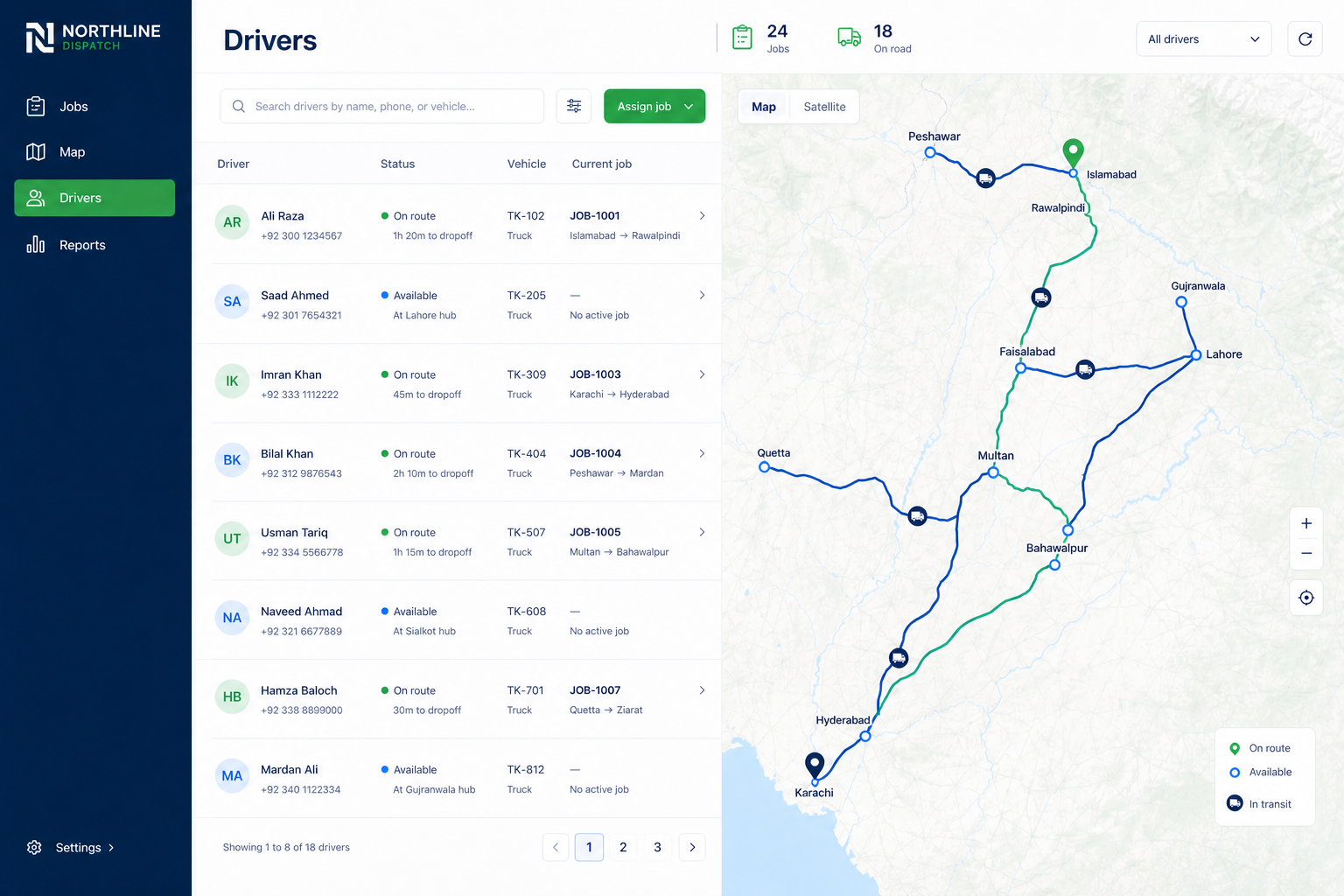Select the truck marker near Peshawar
Screen dimensions: 1344x896
(x=985, y=178)
